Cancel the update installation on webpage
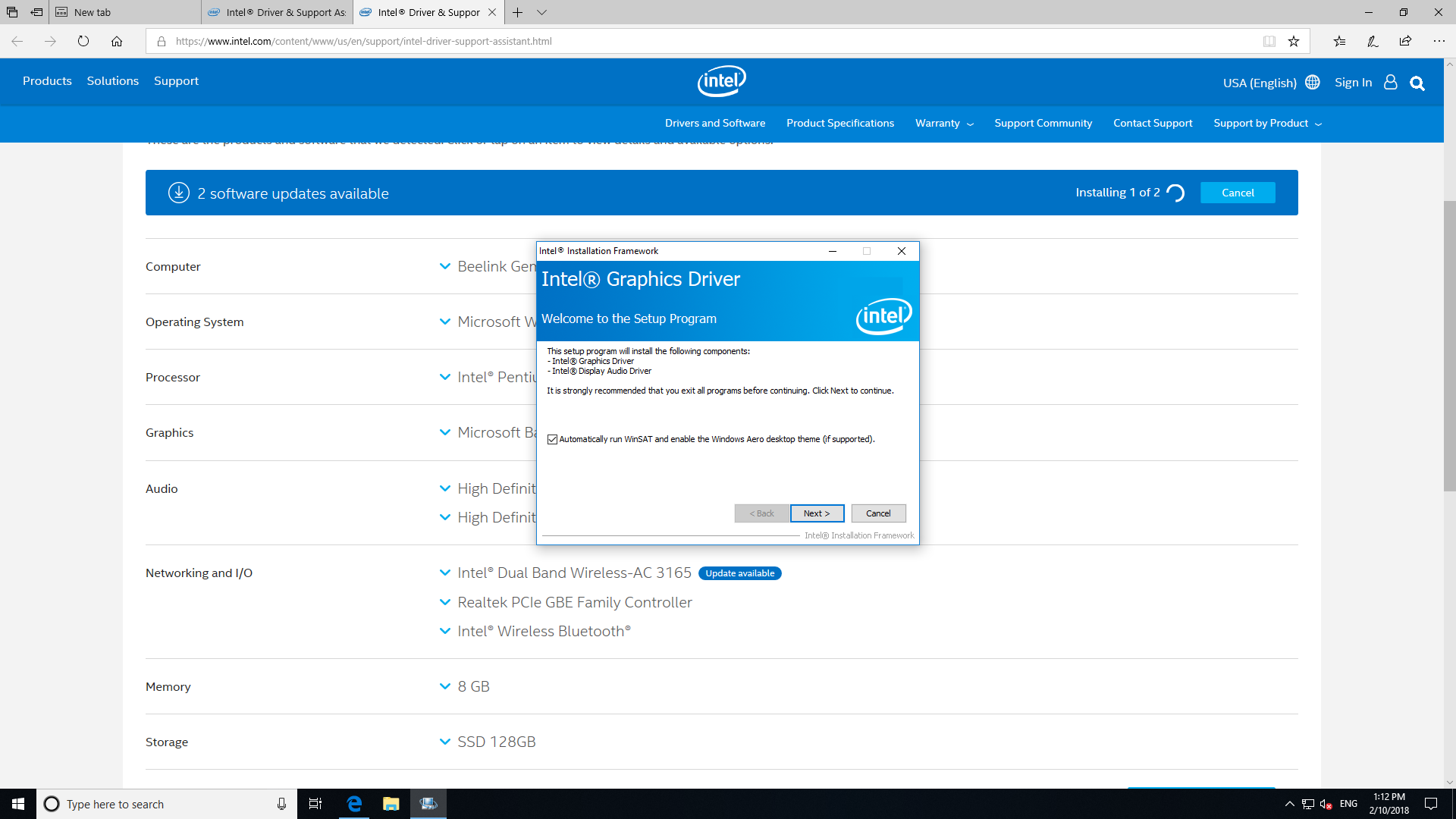This screenshot has width=1456, height=819. click(1238, 193)
